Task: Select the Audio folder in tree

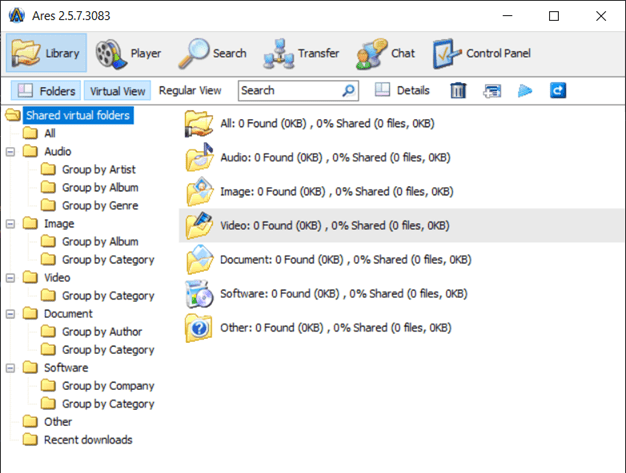Action: [x=57, y=151]
